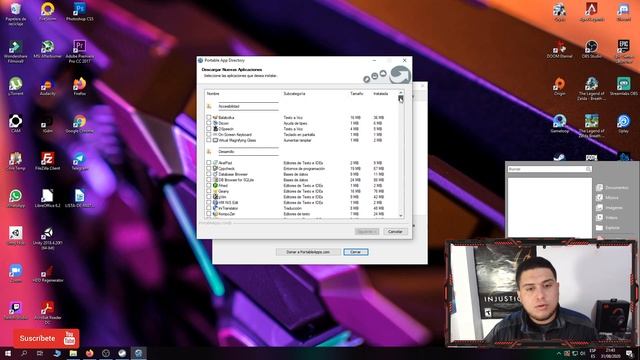Open Acrobat Reader DC shortcut
This screenshot has width=640, height=360.
click(47, 313)
